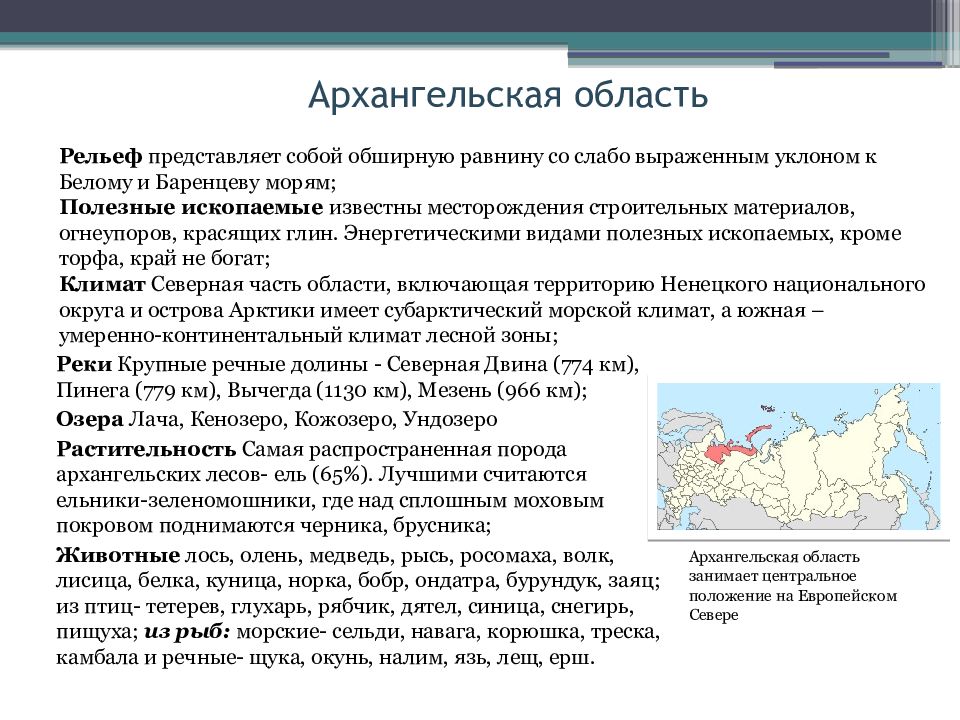Click the bold word 'Реки'
960x720 pixels.
pos(84,364)
